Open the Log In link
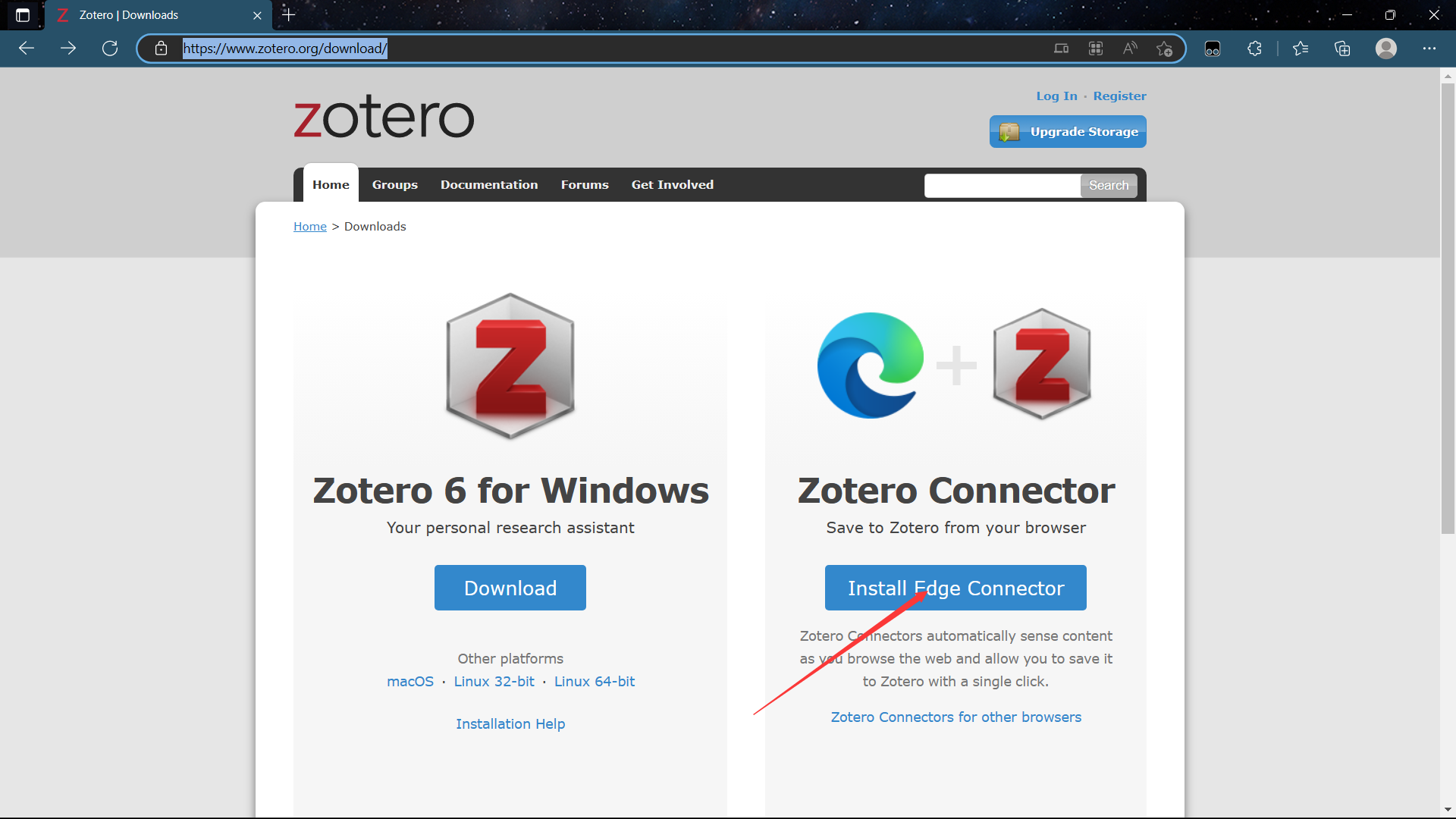This screenshot has height=819, width=1456. point(1056,96)
